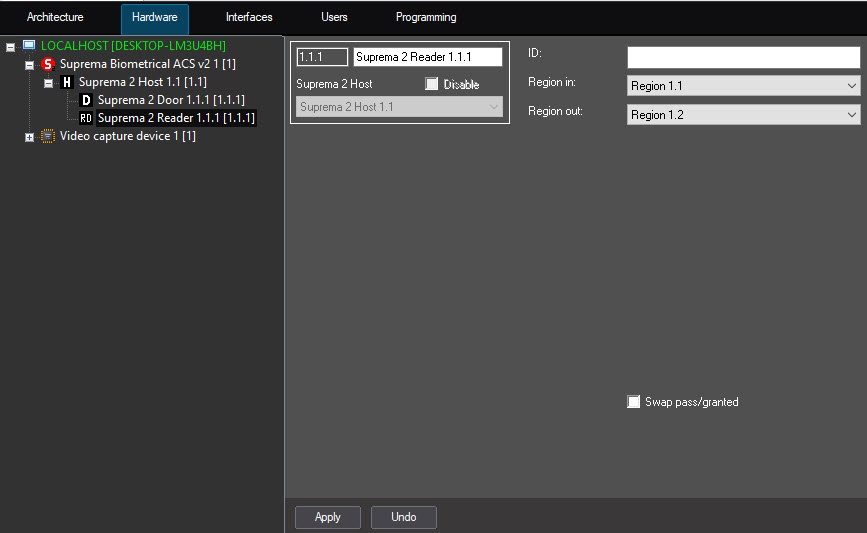
Task: Click the D icon of Suprema 2 Door
Action: 86,100
